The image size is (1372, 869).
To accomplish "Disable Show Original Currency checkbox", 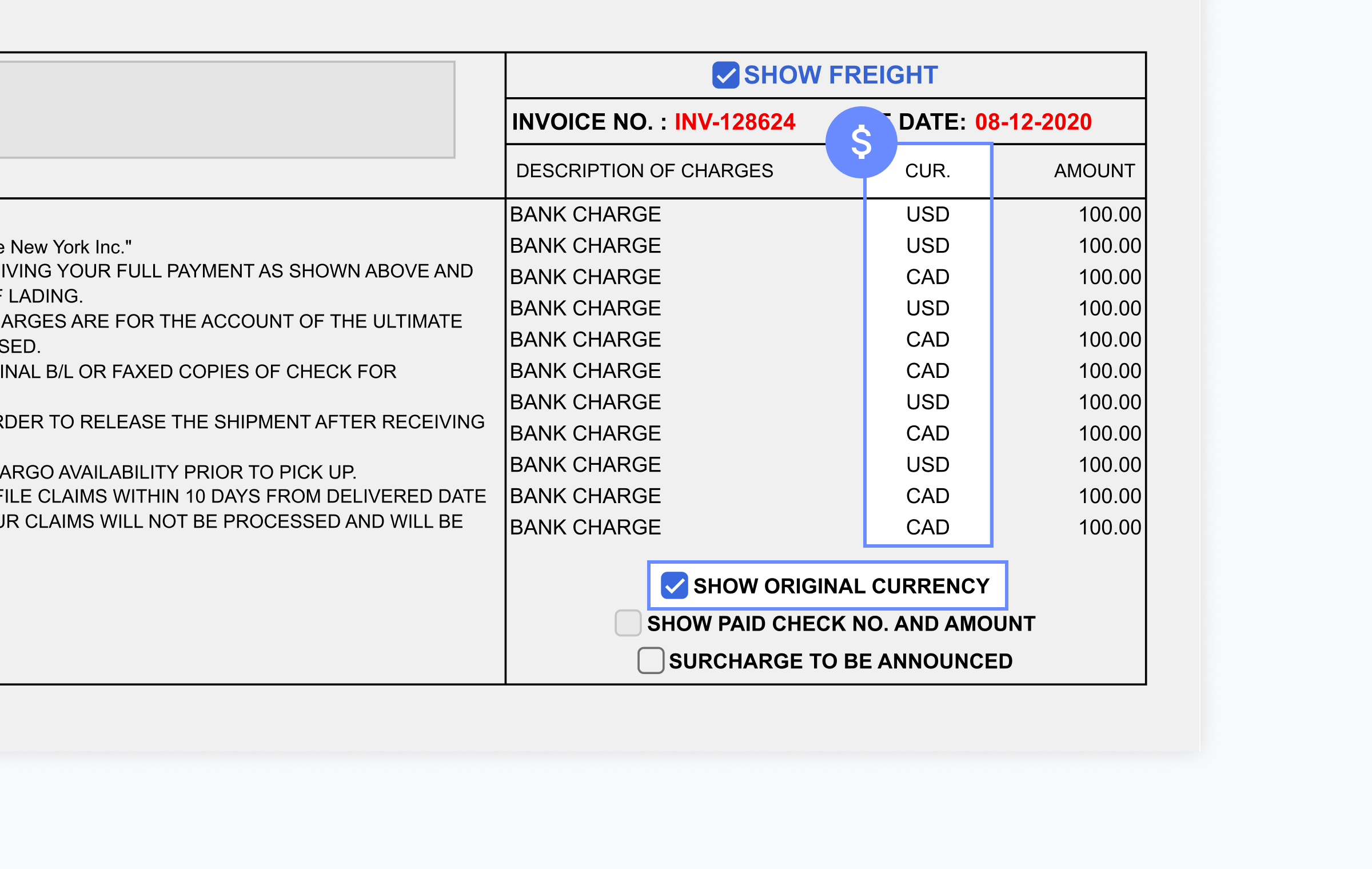I will [x=674, y=586].
